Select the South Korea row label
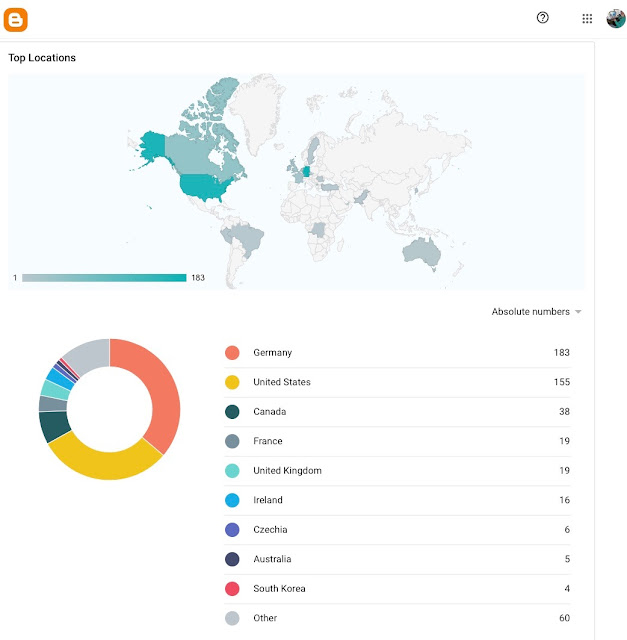This screenshot has height=640, width=627. 279,589
